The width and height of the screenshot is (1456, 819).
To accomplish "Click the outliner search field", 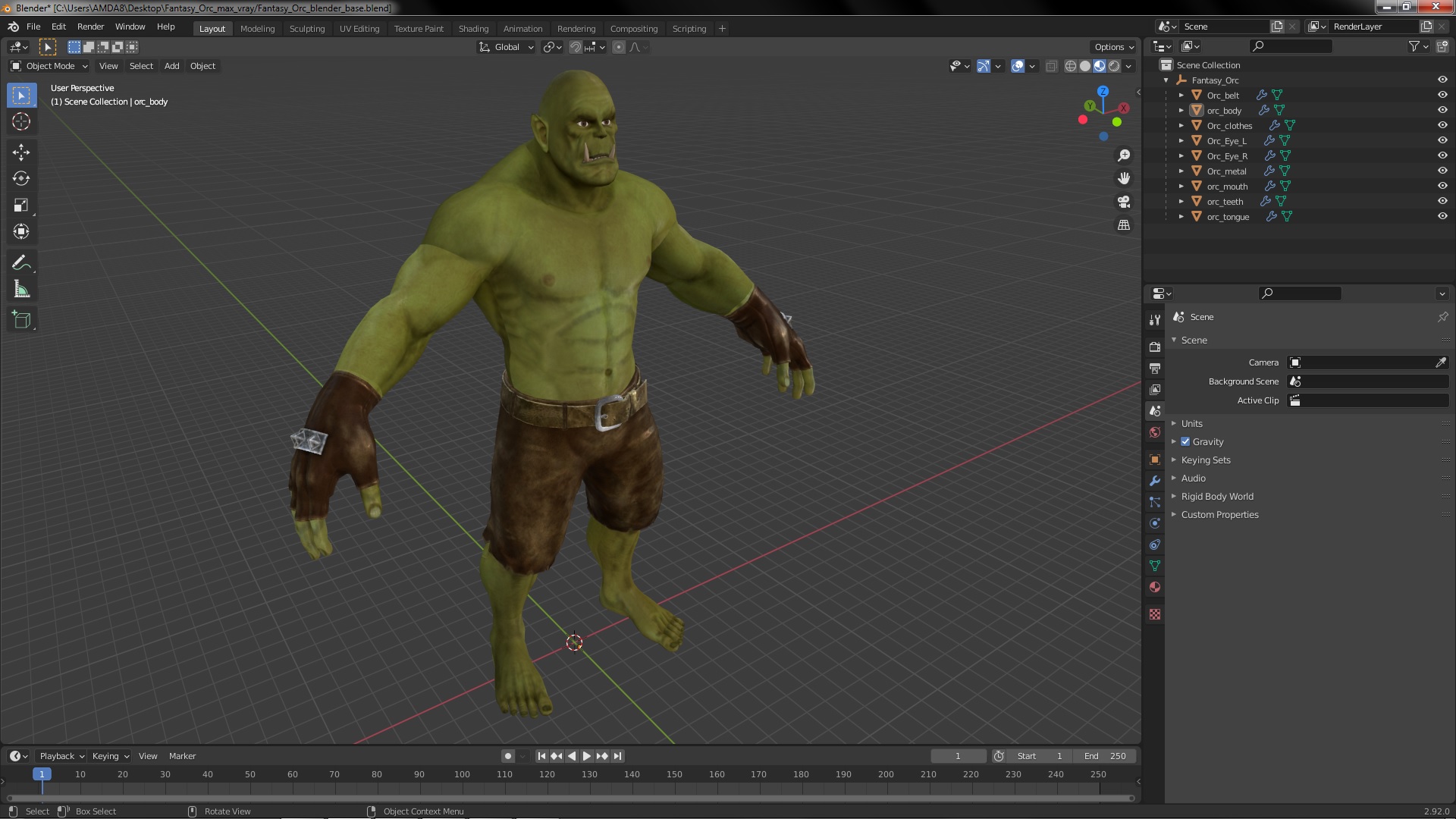I will pyautogui.click(x=1291, y=46).
